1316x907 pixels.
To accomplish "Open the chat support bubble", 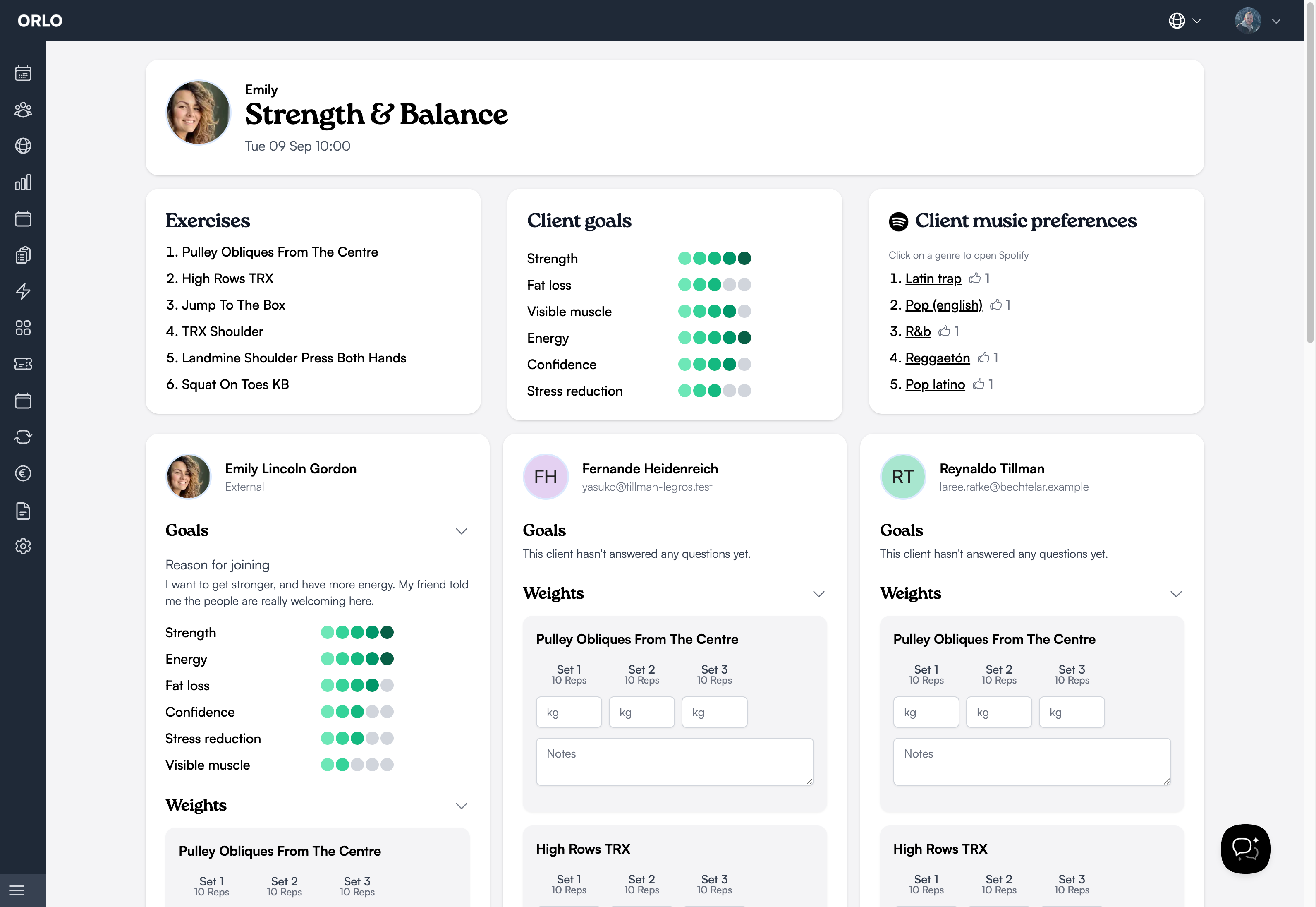I will (1245, 849).
